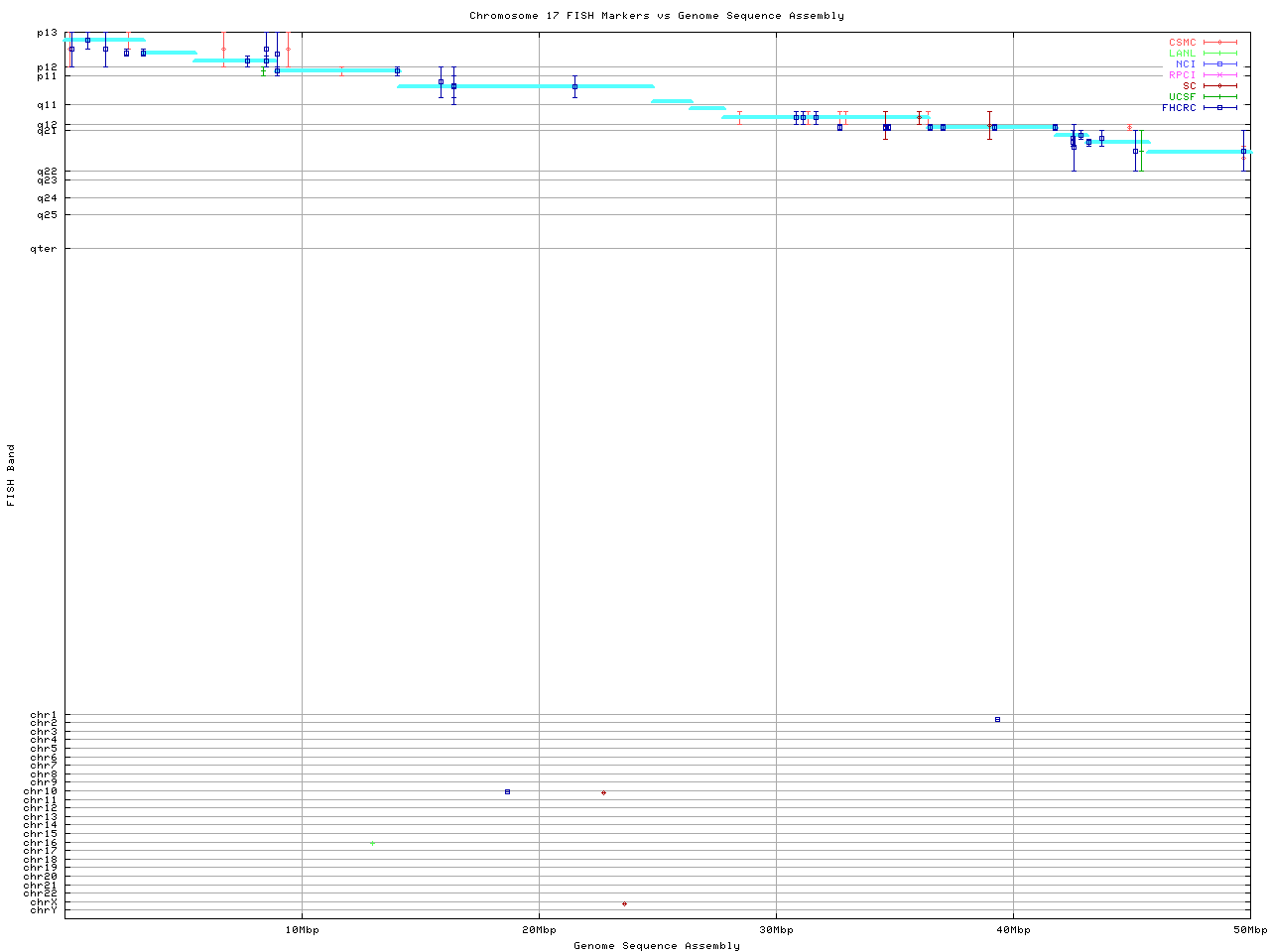Select the green plus marker on chr16 row

372,843
